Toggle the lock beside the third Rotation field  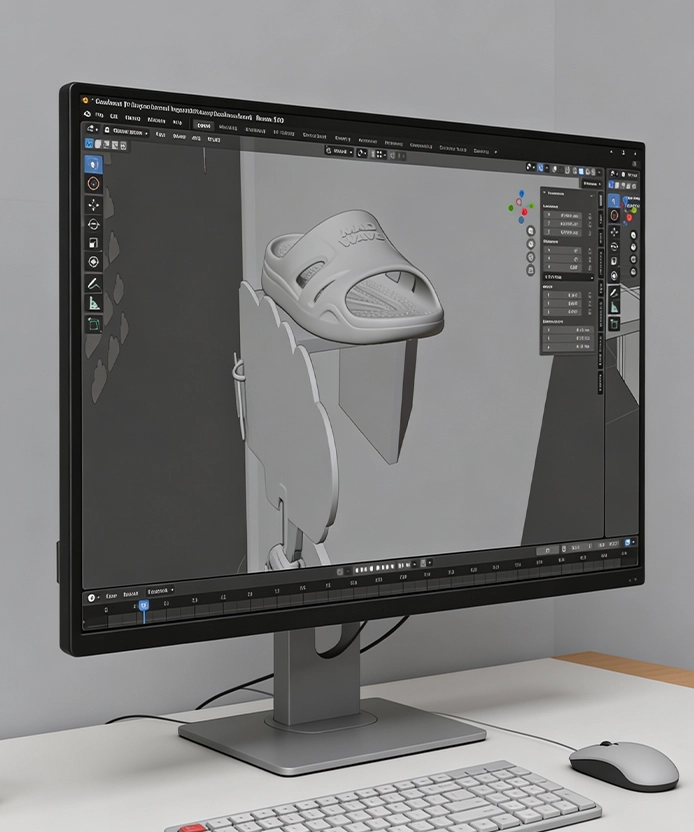(x=589, y=268)
